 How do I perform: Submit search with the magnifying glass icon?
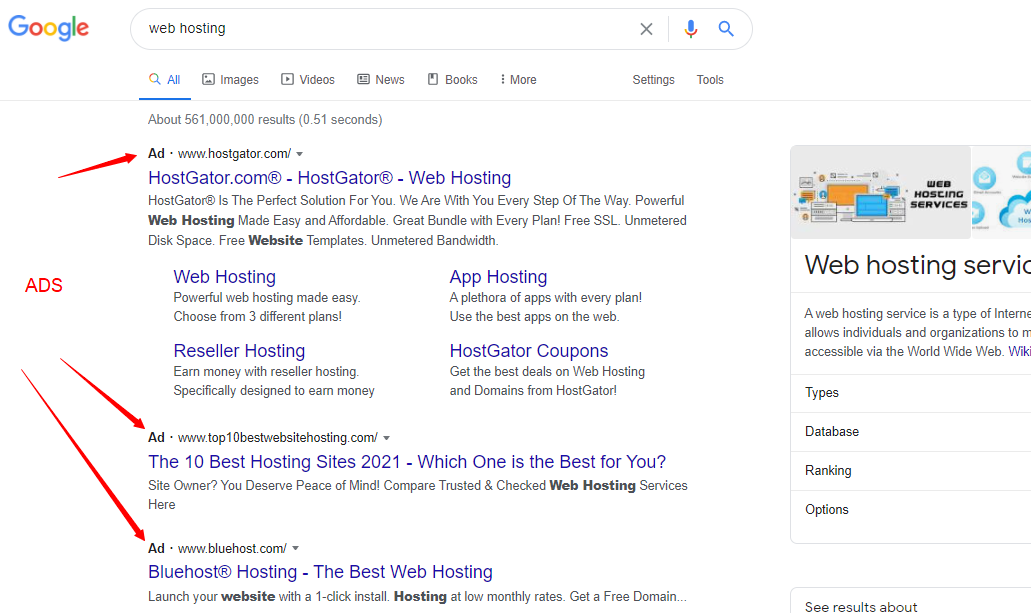[726, 29]
